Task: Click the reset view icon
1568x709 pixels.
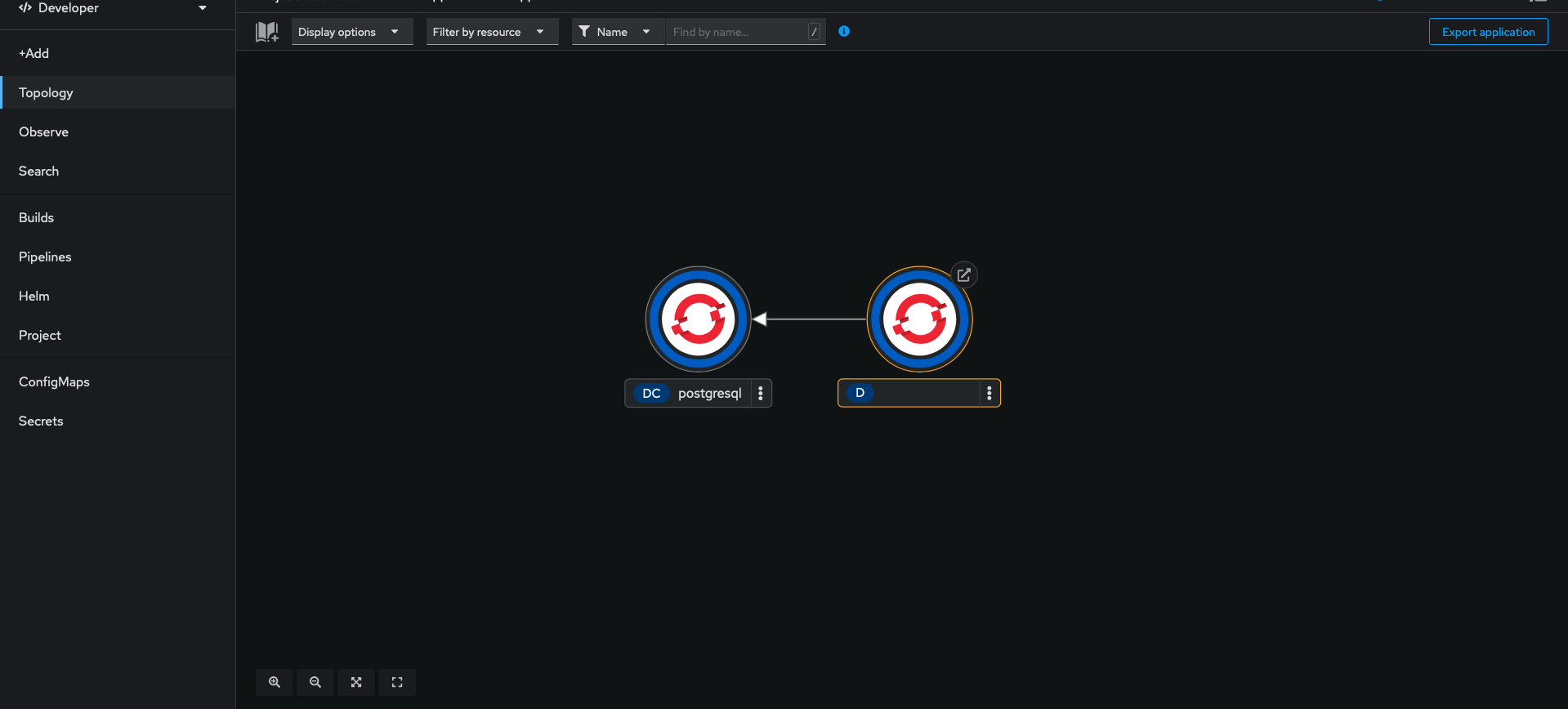Action: click(x=397, y=682)
